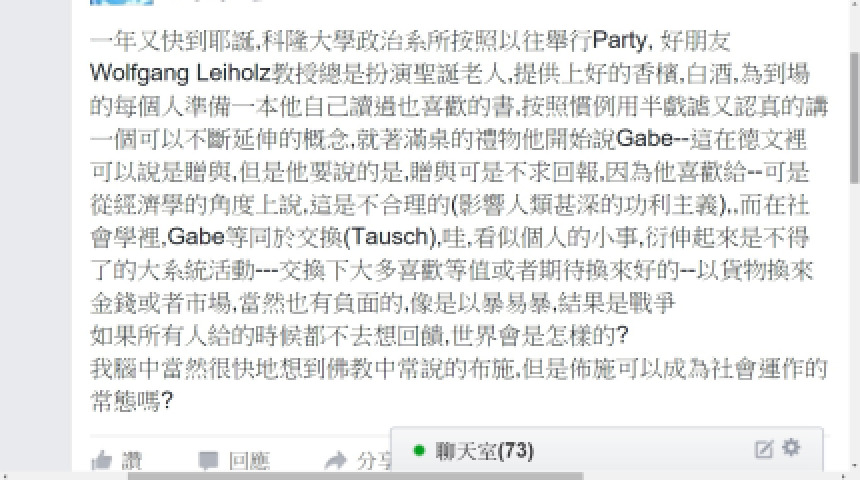The height and width of the screenshot is (480, 860).
Task: Click the 讚 like link
Action: click(131, 460)
